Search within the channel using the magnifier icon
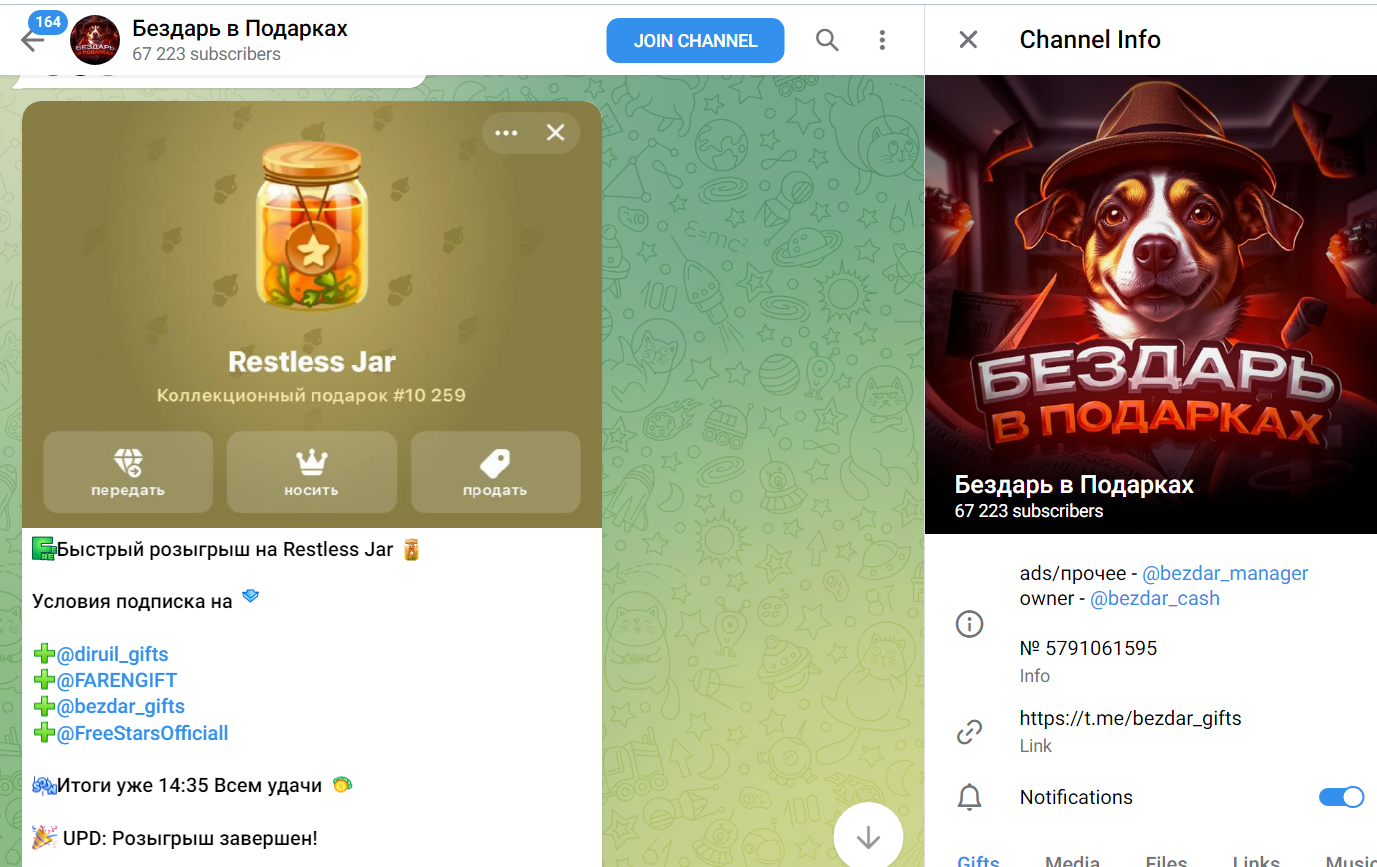1377x867 pixels. pos(827,40)
